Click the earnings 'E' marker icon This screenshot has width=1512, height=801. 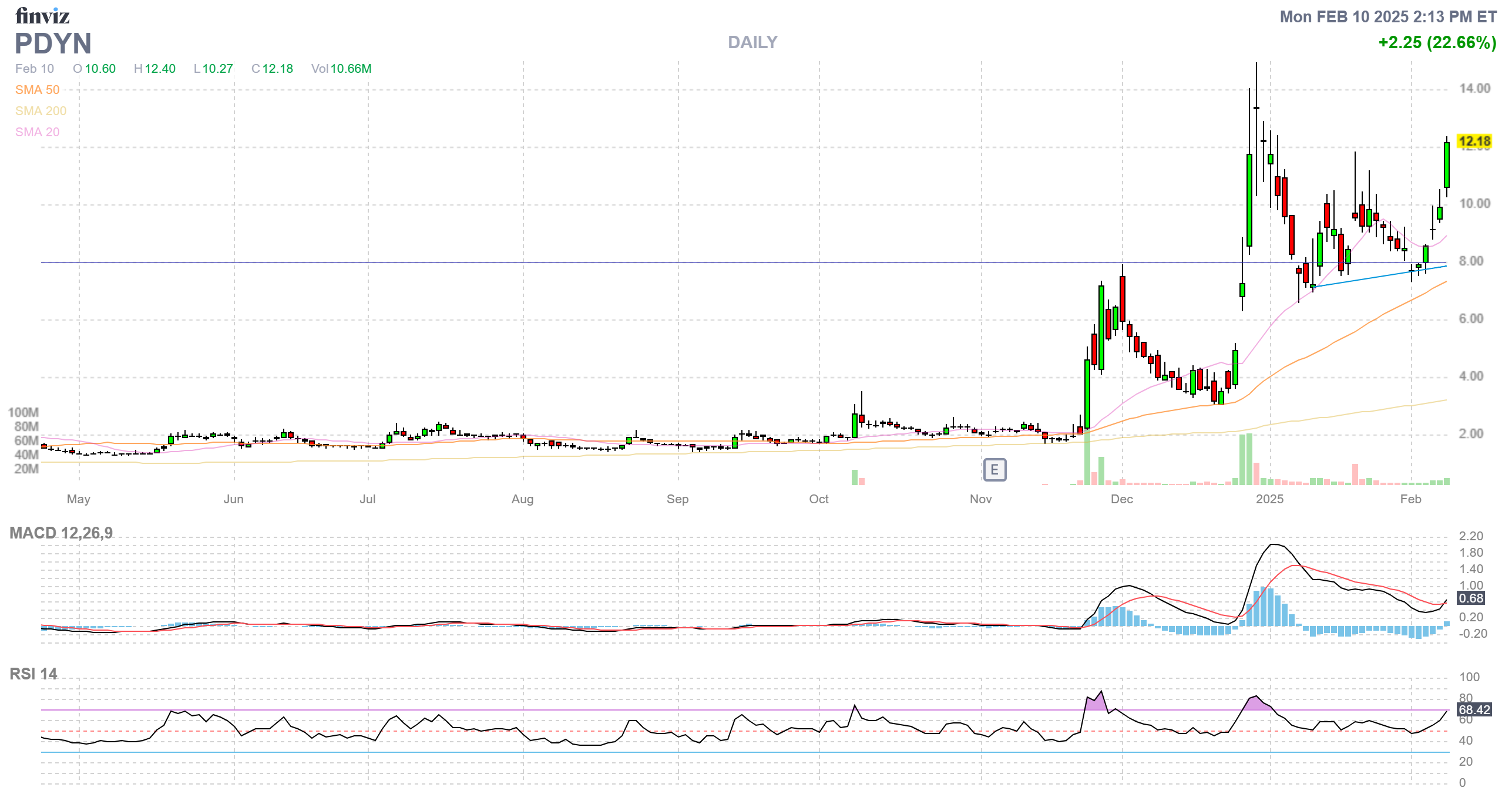pos(994,470)
